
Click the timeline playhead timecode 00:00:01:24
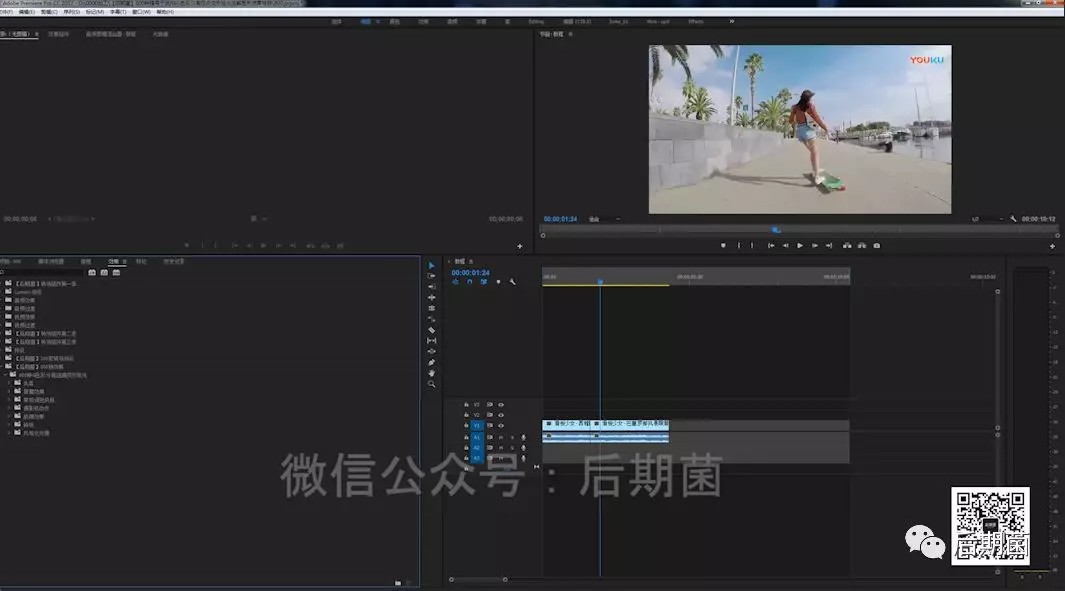point(470,272)
